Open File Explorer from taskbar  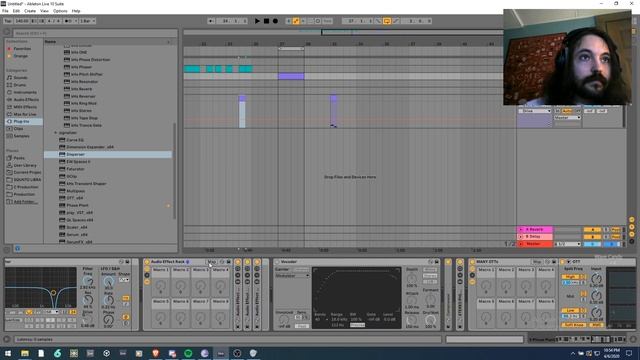25,353
